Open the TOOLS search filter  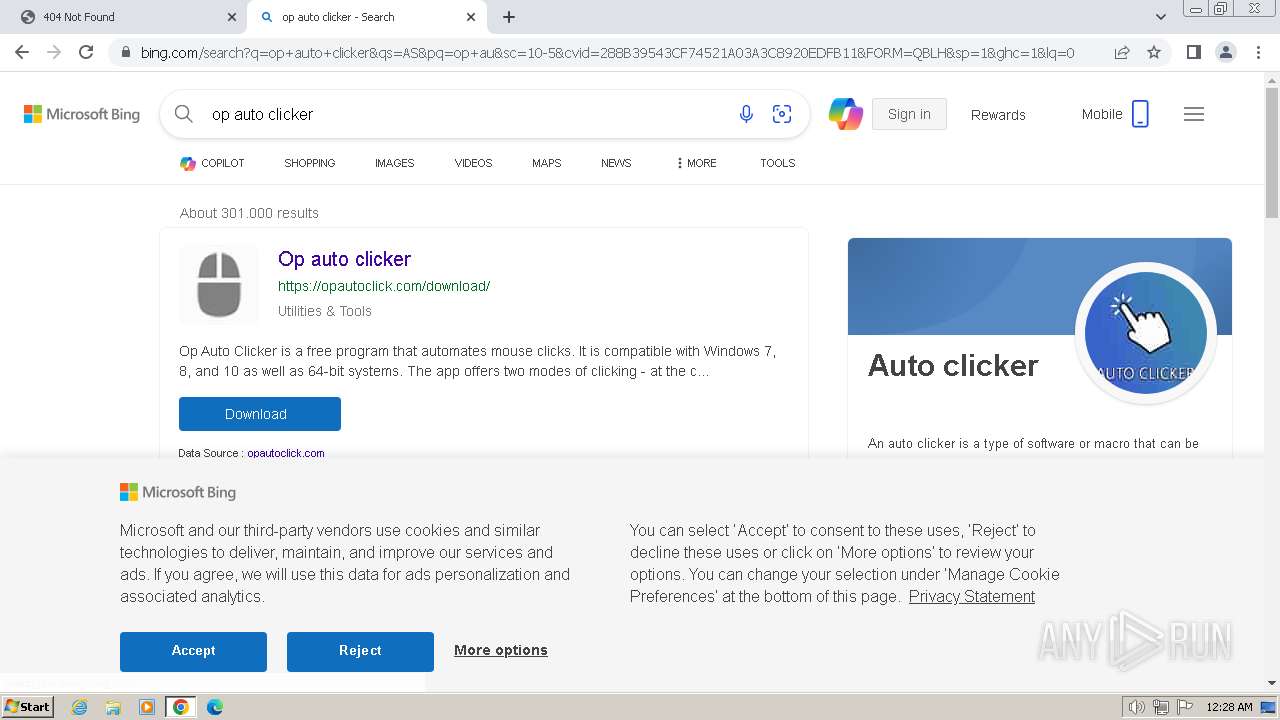click(777, 163)
